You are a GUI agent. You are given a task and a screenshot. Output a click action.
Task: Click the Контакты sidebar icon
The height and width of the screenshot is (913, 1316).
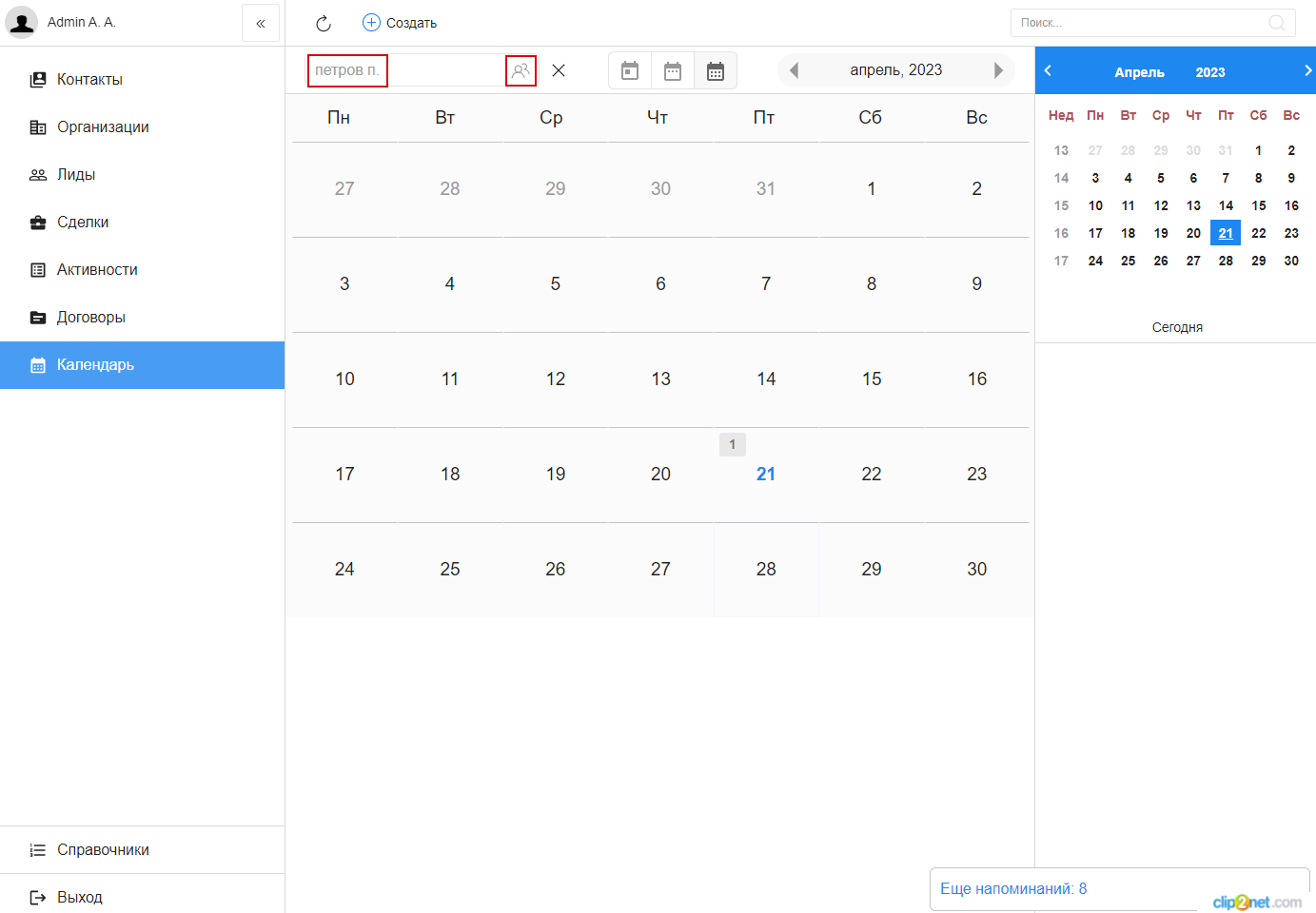pos(38,80)
